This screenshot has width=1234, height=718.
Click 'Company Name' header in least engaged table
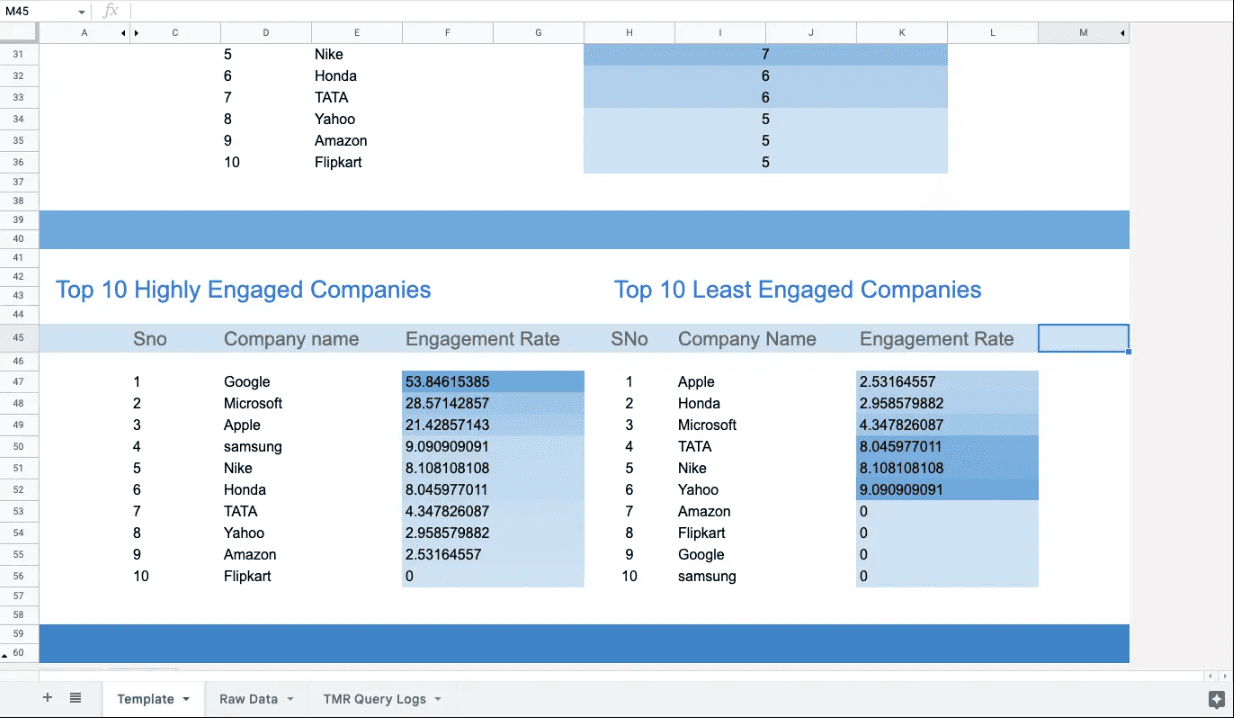pyautogui.click(x=747, y=339)
